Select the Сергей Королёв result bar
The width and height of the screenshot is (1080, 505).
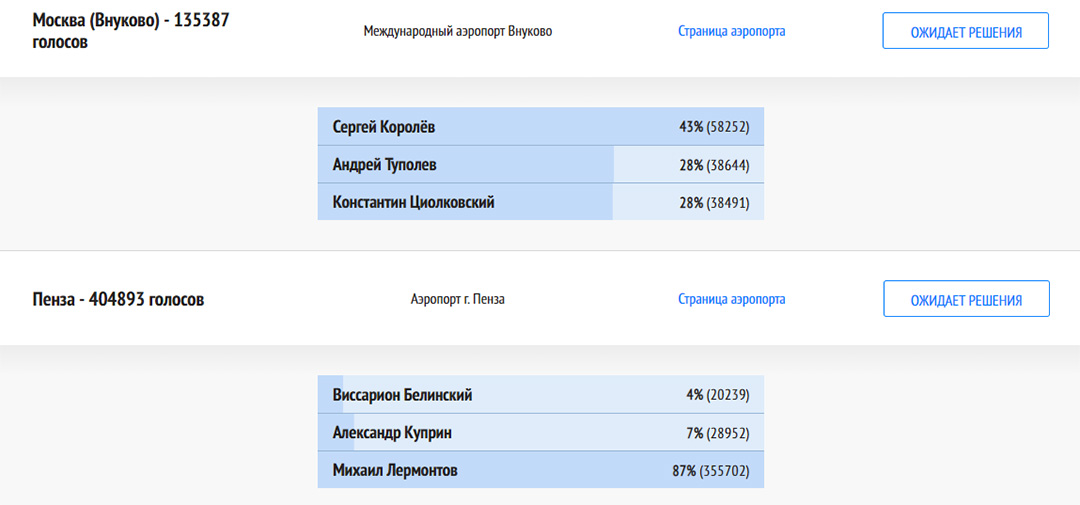pyautogui.click(x=541, y=126)
